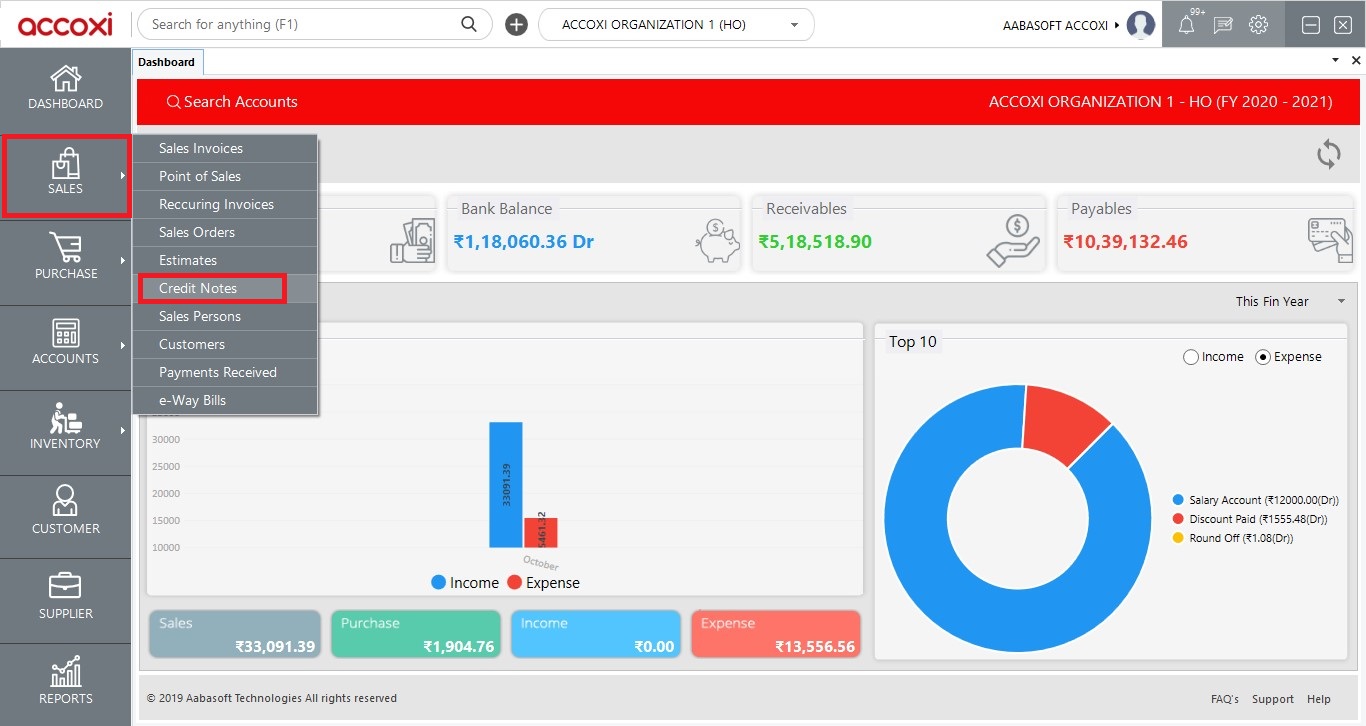
Task: Open the Reports module from the sidebar
Action: tap(65, 685)
